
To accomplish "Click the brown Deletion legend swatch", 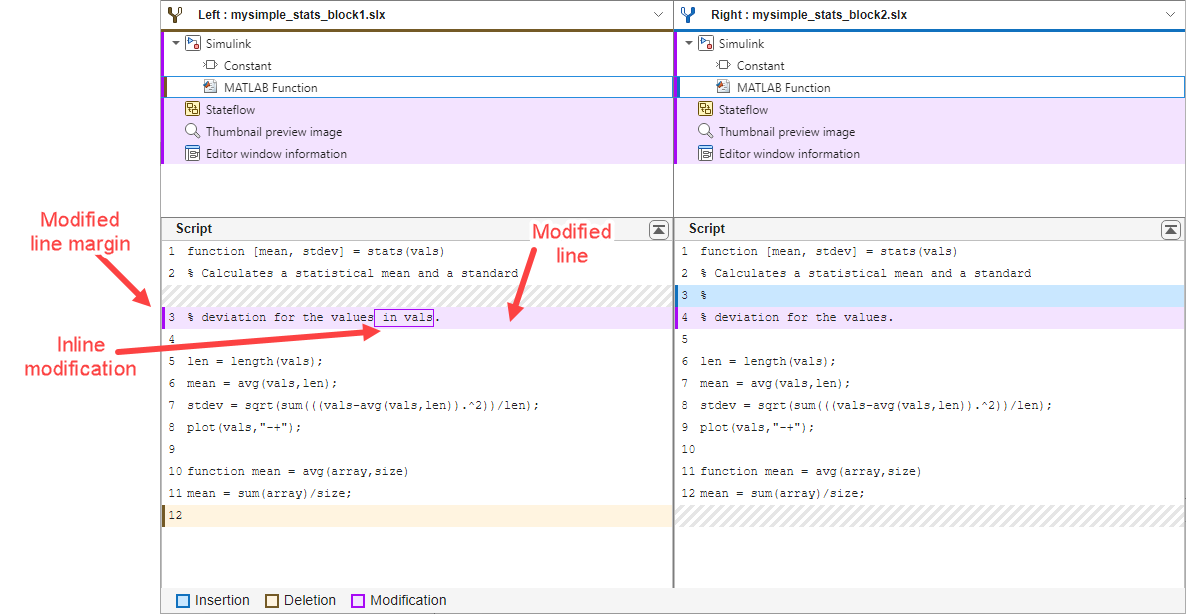I will click(272, 601).
